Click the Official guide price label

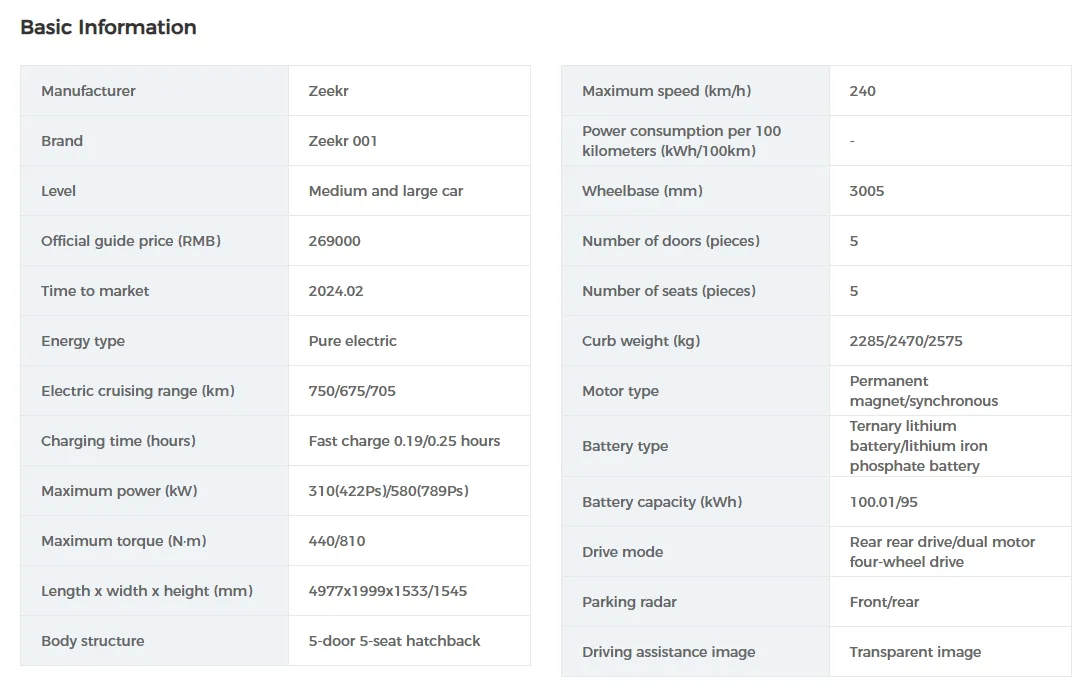tap(131, 241)
